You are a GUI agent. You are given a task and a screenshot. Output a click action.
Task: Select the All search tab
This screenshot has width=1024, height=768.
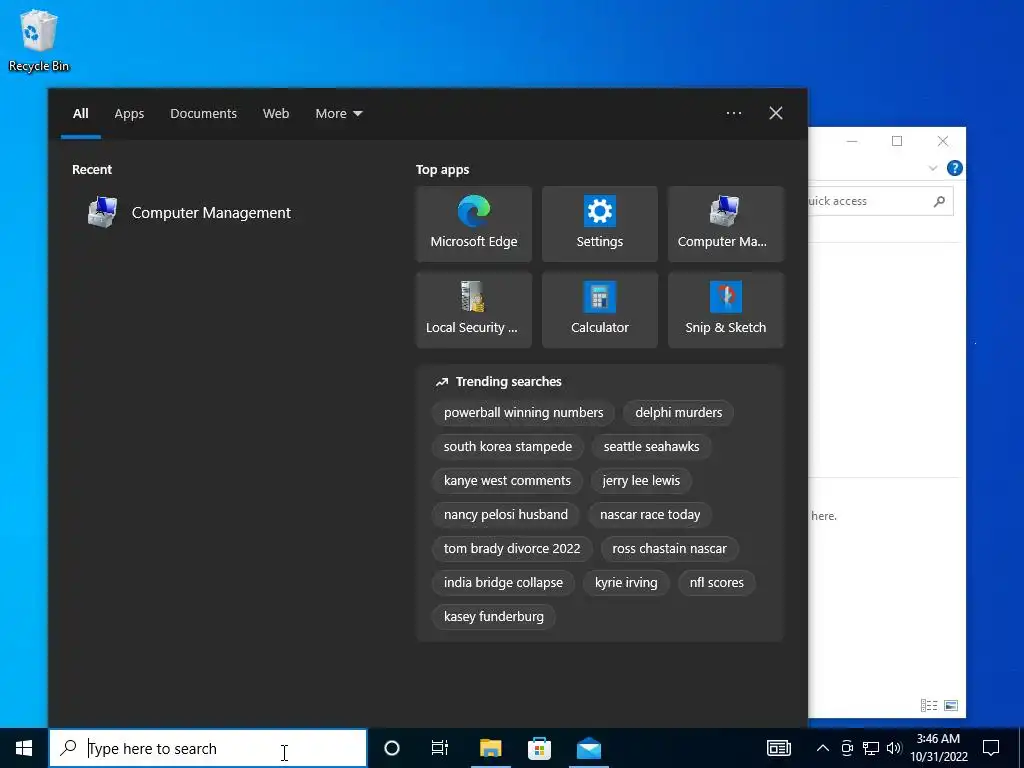click(x=80, y=114)
